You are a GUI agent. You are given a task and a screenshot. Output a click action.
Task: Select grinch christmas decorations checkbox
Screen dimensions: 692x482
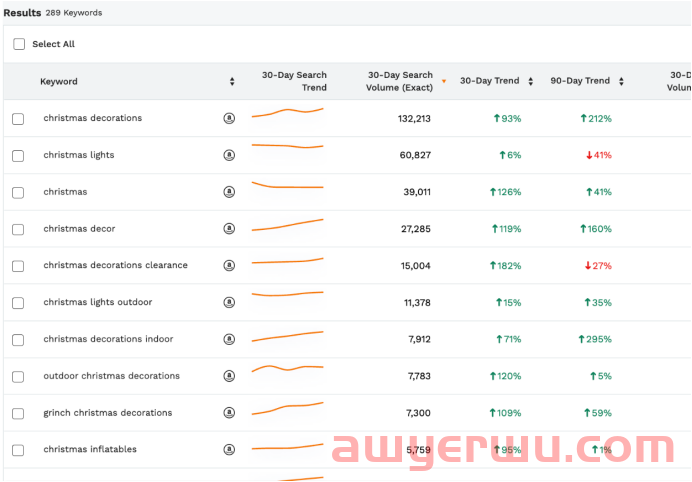[x=18, y=414]
